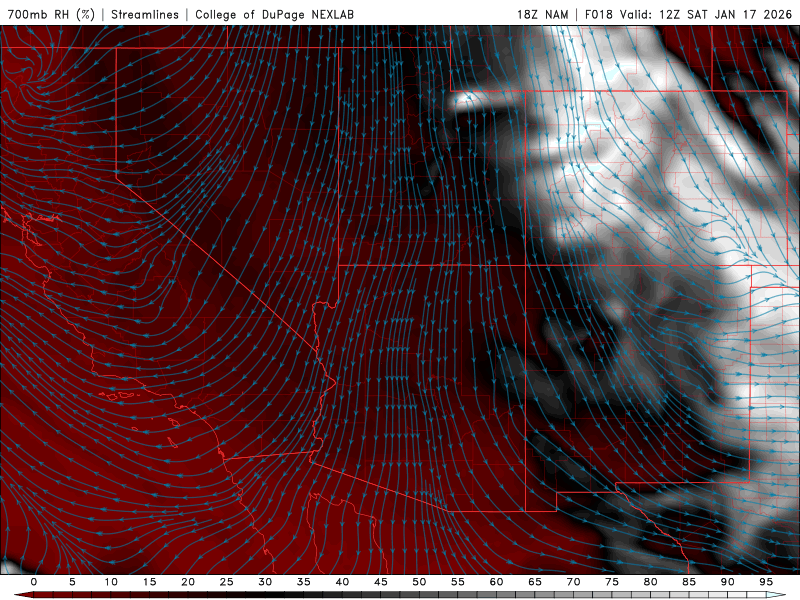This screenshot has width=800, height=600.
Task: Click the "College of DuPage NEXLAB" text
Action: [274, 14]
